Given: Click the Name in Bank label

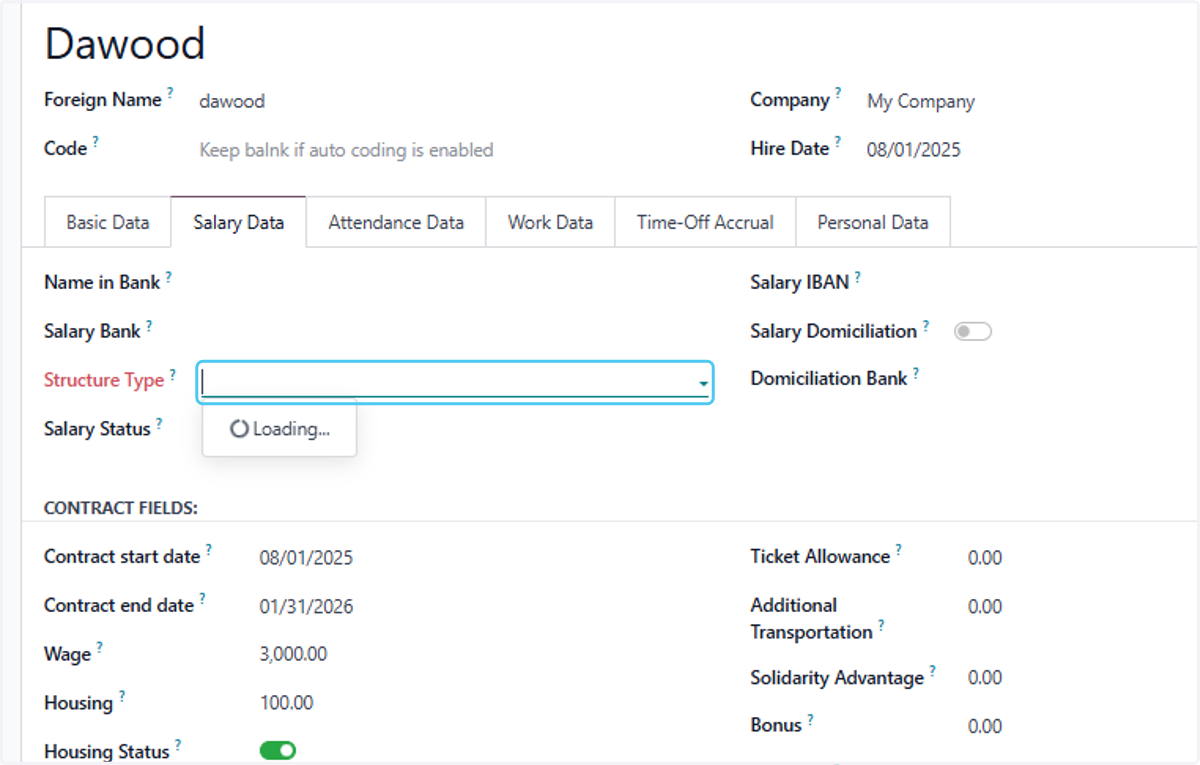Looking at the screenshot, I should (102, 283).
